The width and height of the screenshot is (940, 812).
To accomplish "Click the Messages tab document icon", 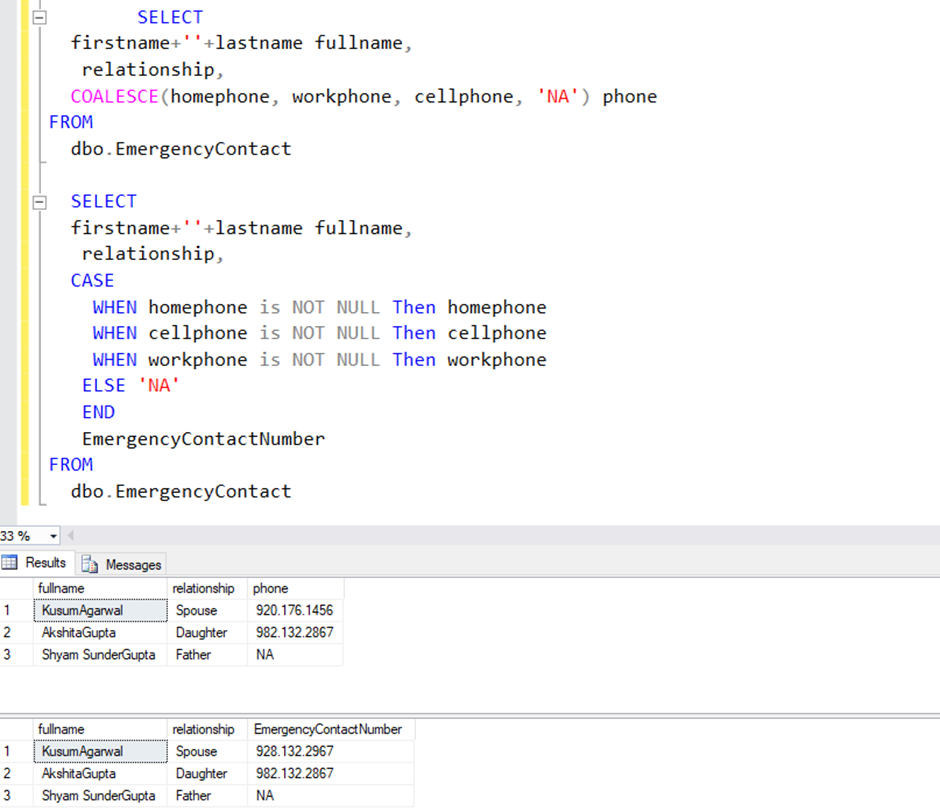I will [x=90, y=563].
